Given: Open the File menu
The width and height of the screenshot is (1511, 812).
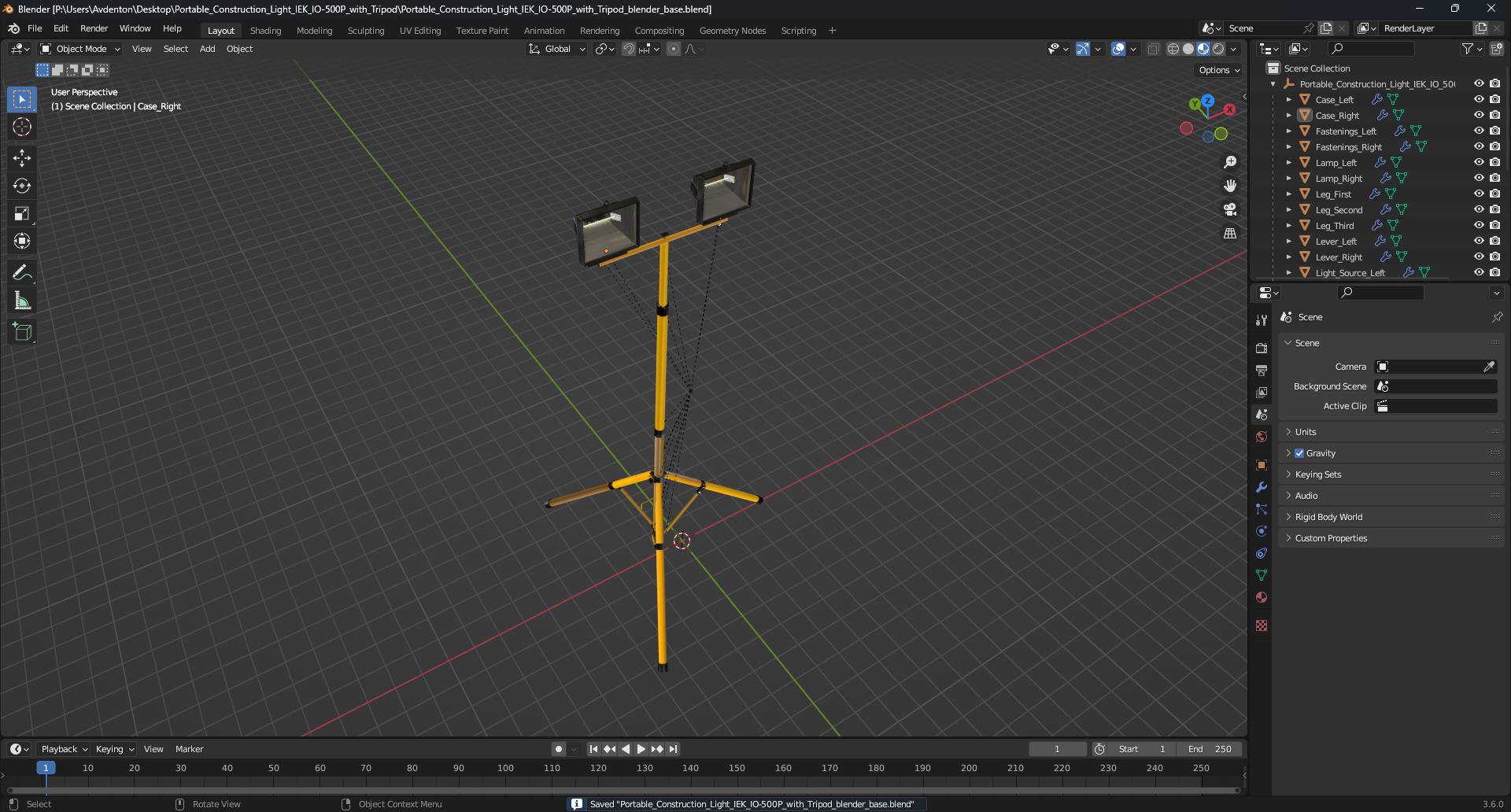Looking at the screenshot, I should (x=35, y=28).
